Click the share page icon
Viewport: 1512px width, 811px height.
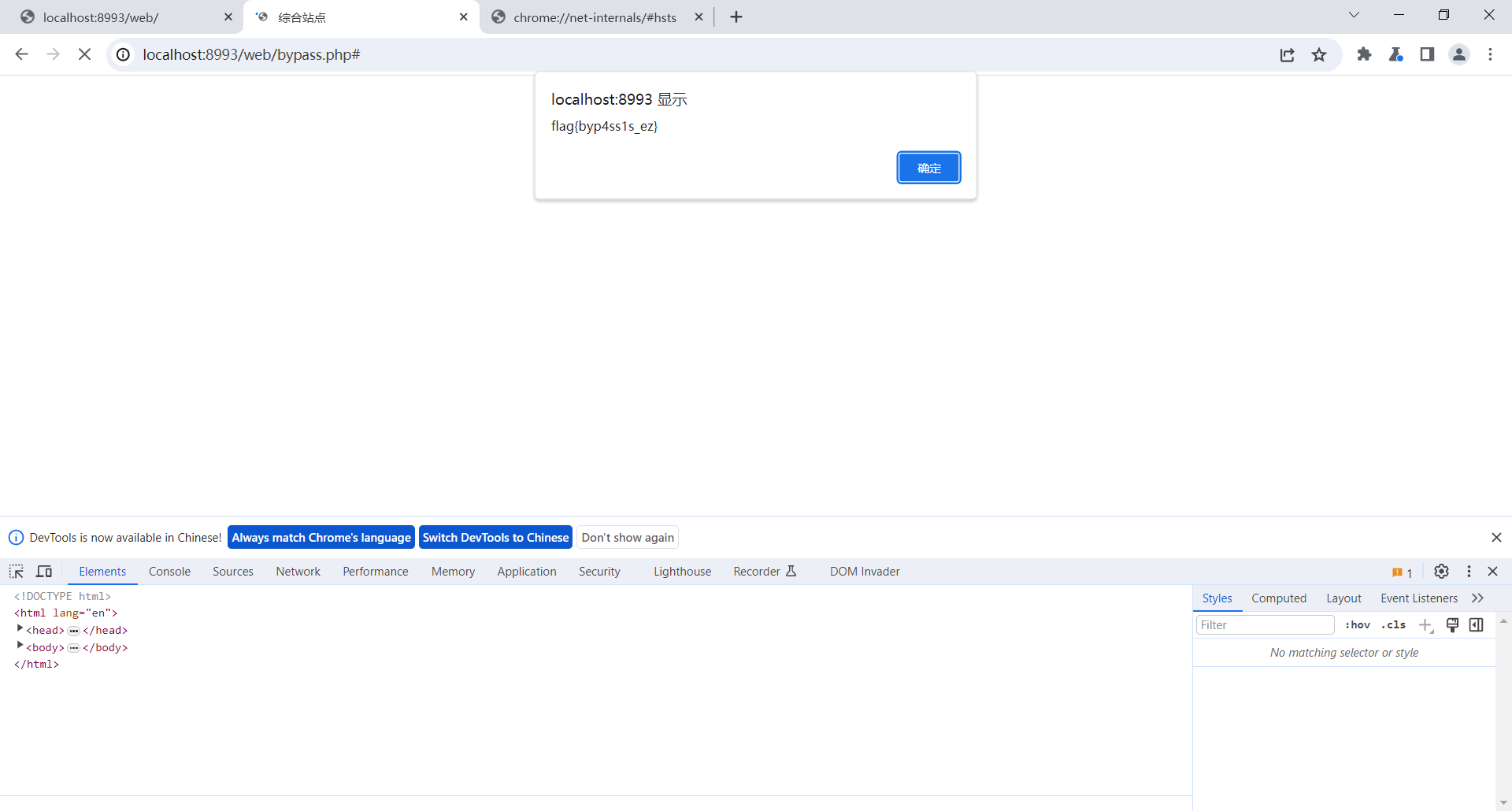(x=1288, y=54)
